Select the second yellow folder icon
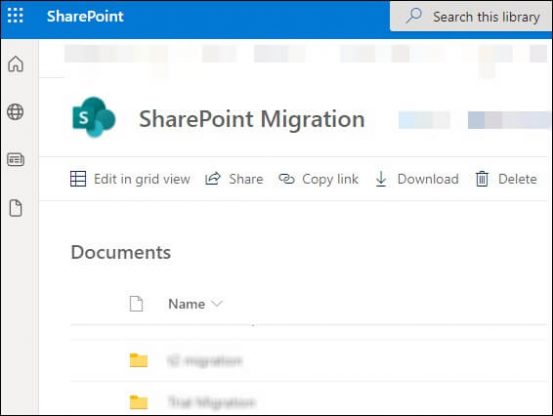This screenshot has width=553, height=416. pos(139,402)
